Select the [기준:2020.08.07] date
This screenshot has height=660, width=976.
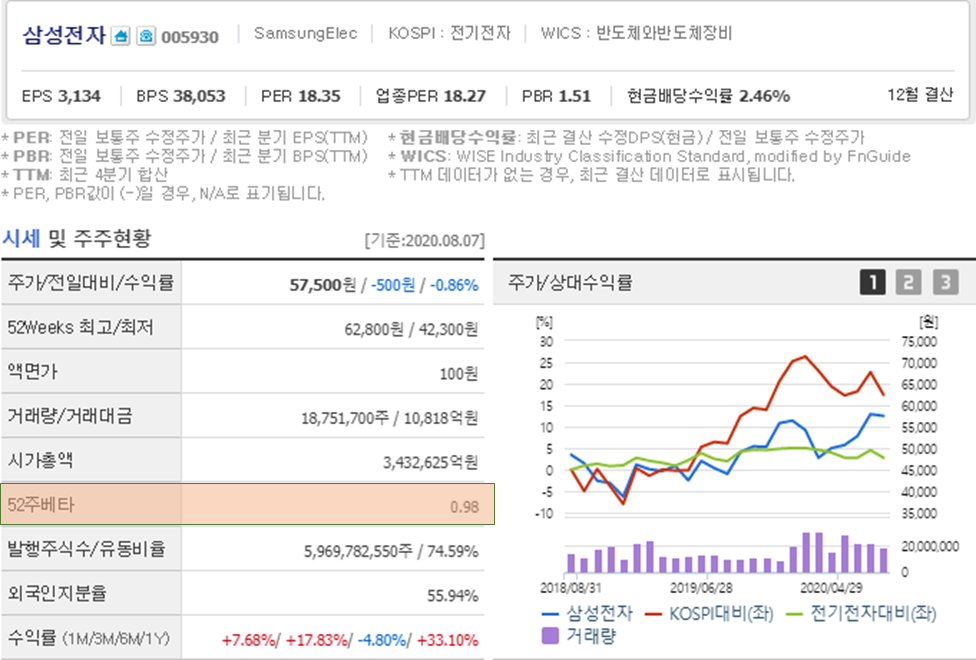pos(425,240)
